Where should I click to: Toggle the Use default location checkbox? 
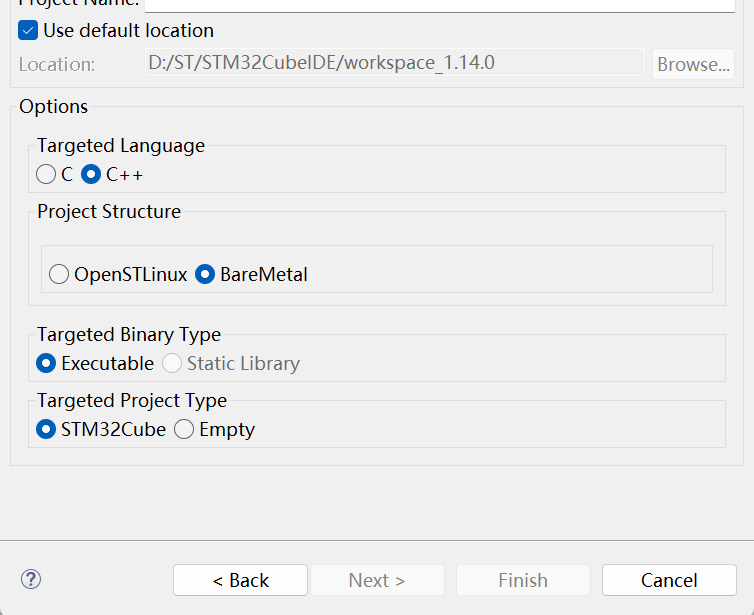pyautogui.click(x=28, y=31)
